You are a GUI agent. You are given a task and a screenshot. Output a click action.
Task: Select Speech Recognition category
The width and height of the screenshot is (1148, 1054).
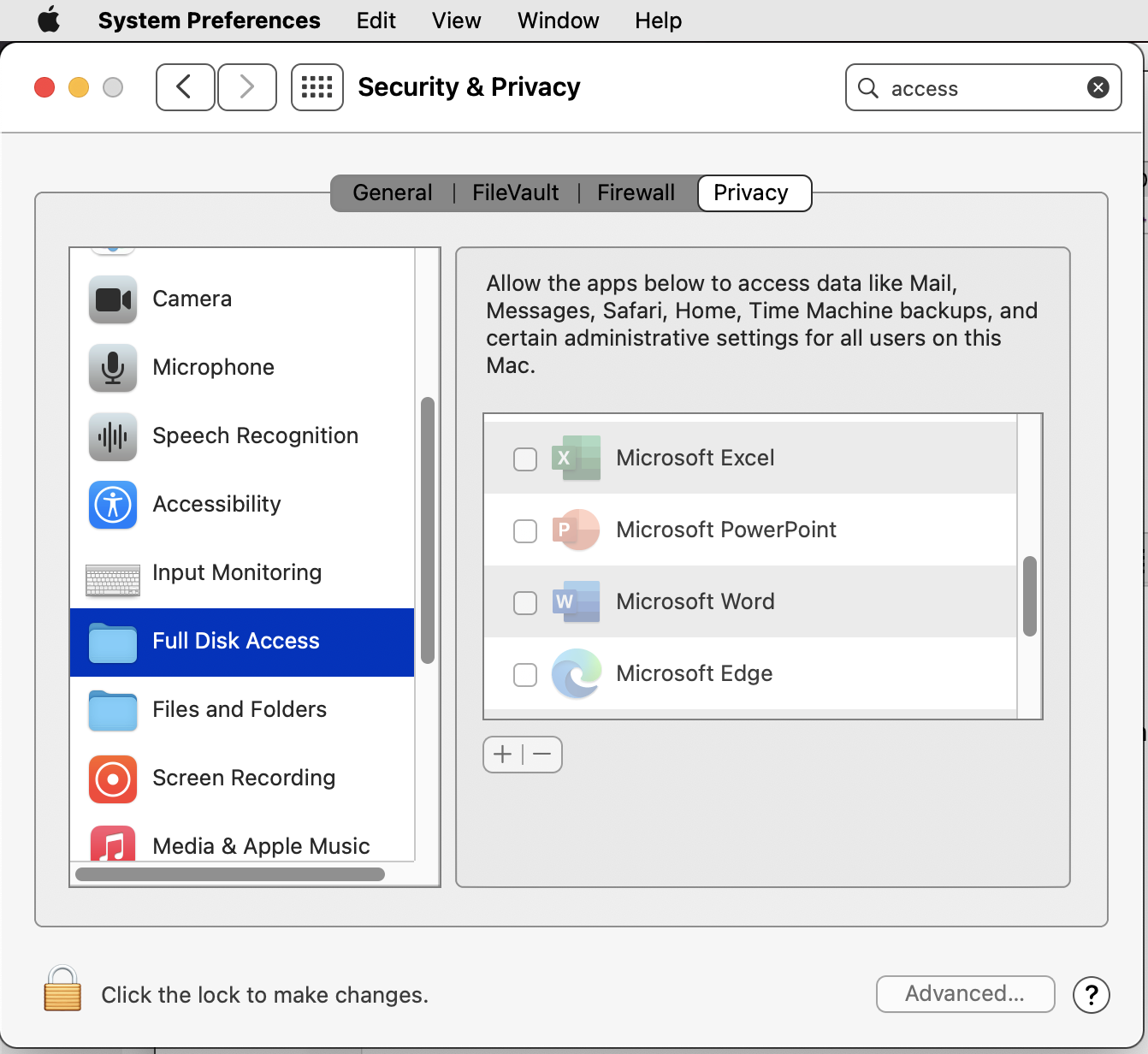point(242,436)
